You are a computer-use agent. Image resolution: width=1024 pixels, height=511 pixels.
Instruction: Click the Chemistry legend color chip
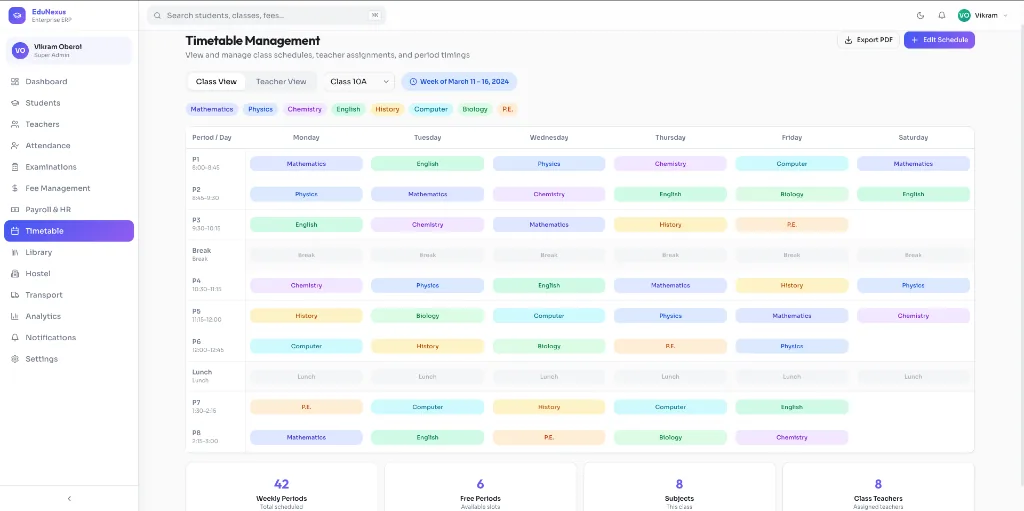[305, 109]
